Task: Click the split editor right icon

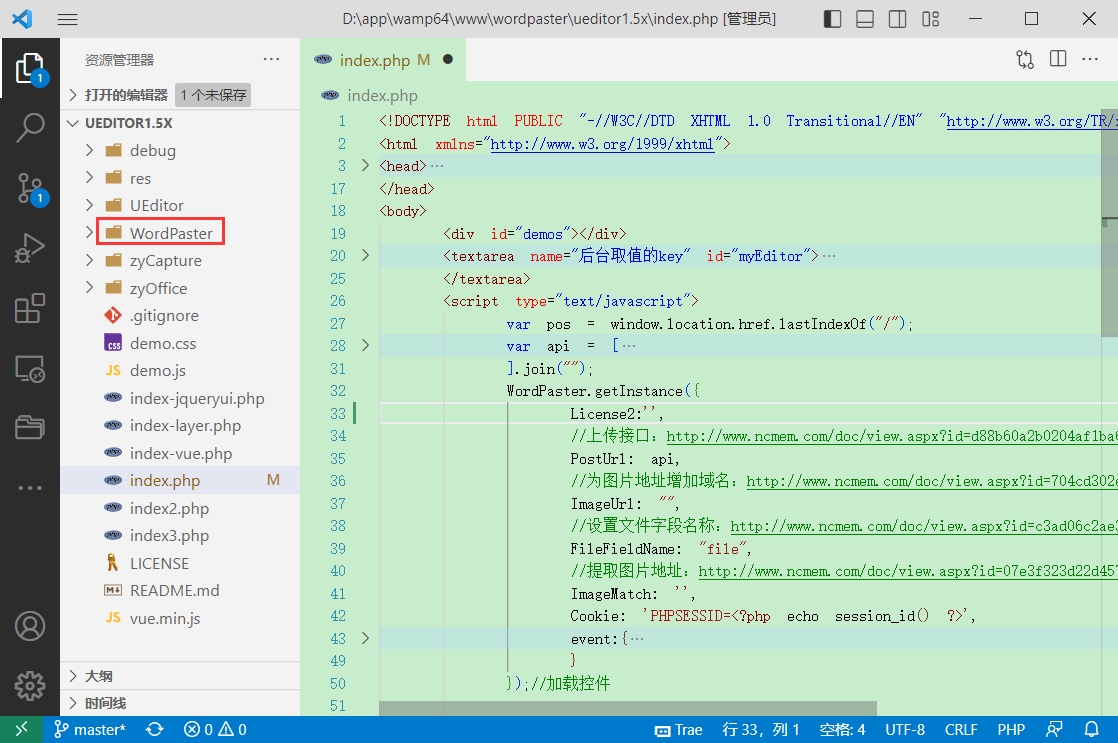Action: point(1058,59)
